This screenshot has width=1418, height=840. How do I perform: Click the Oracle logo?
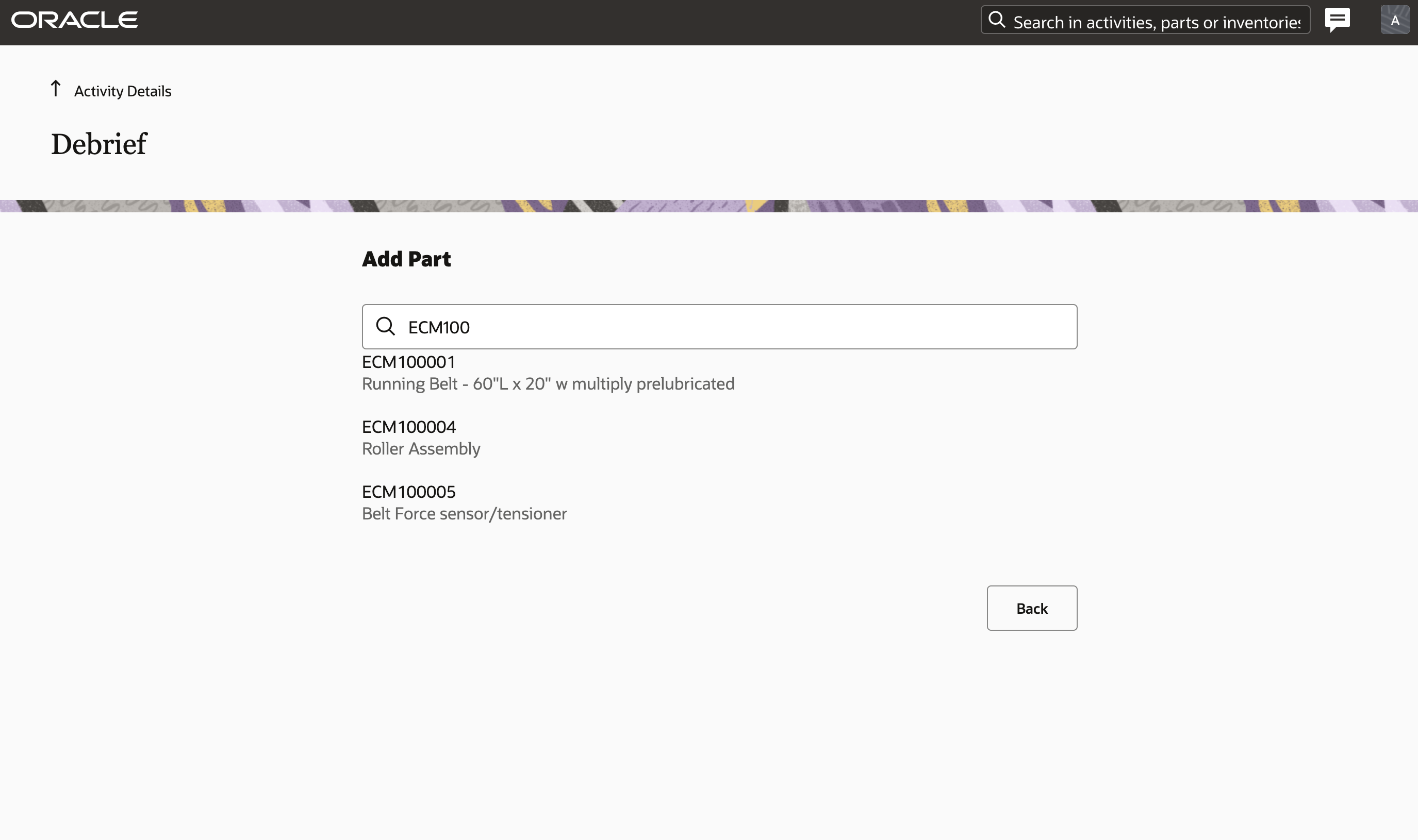tap(74, 21)
